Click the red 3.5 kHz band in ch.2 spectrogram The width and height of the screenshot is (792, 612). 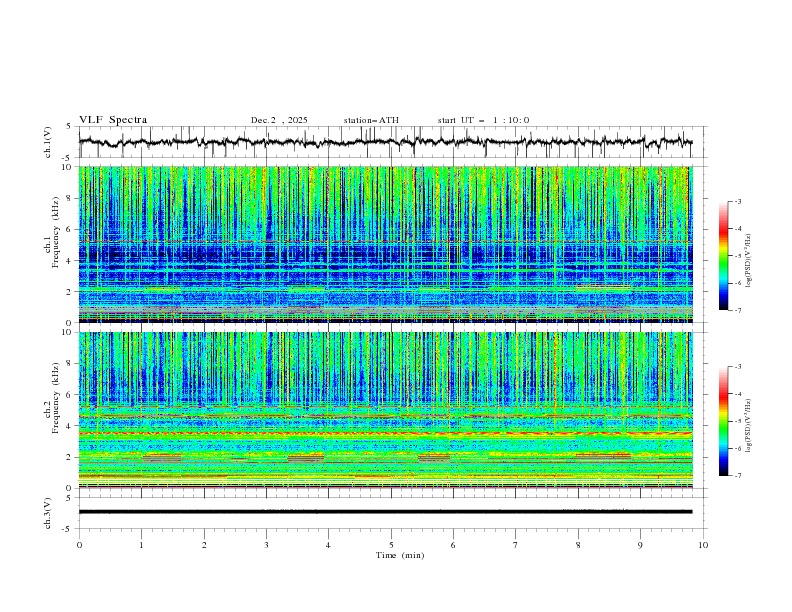pyautogui.click(x=385, y=433)
